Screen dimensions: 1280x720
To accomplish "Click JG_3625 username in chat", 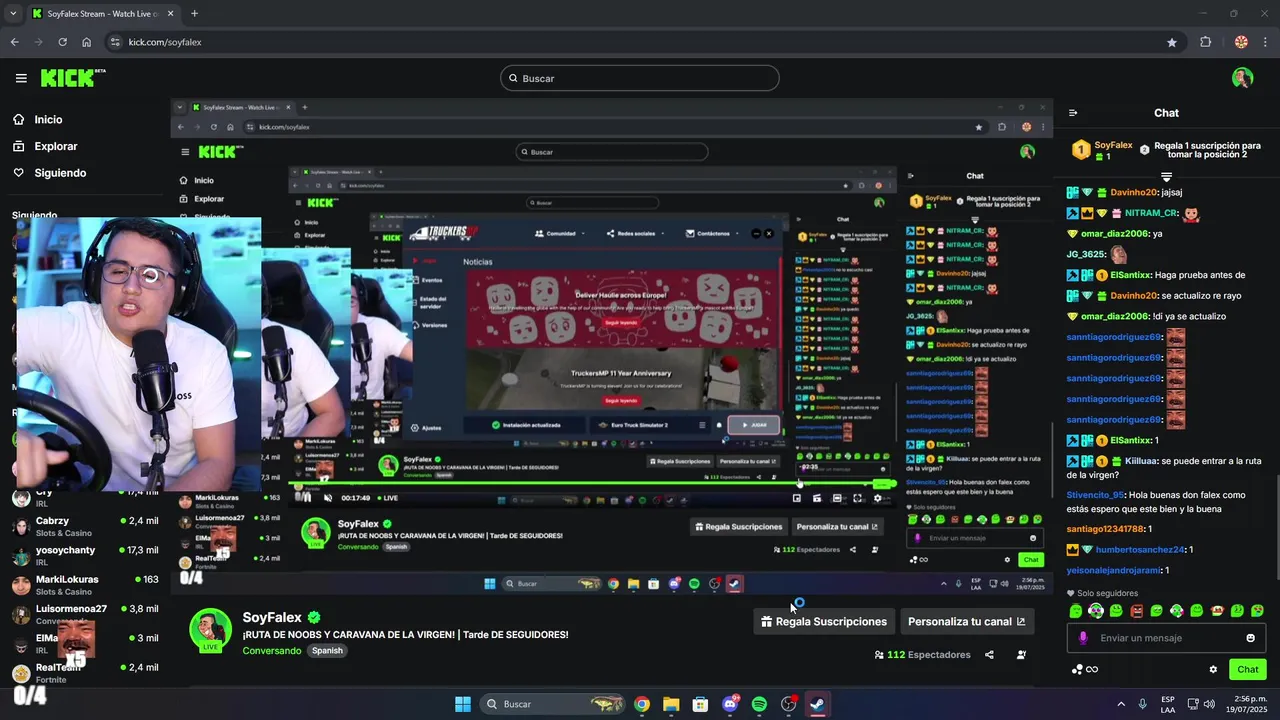I will point(1085,254).
